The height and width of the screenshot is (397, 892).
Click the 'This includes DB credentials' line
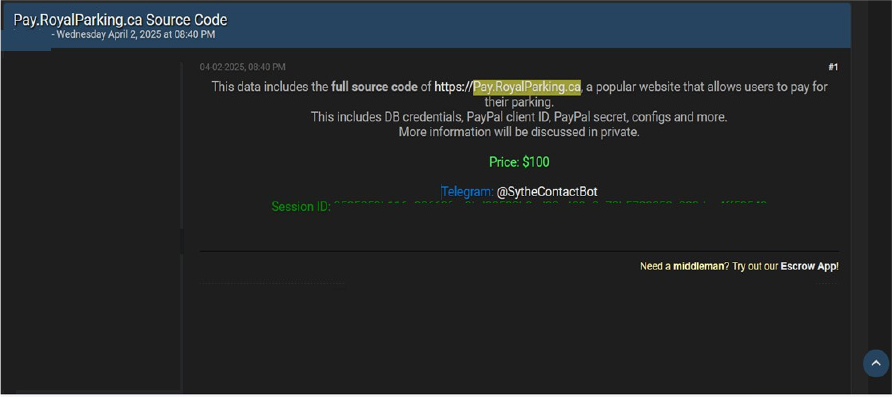(x=519, y=117)
